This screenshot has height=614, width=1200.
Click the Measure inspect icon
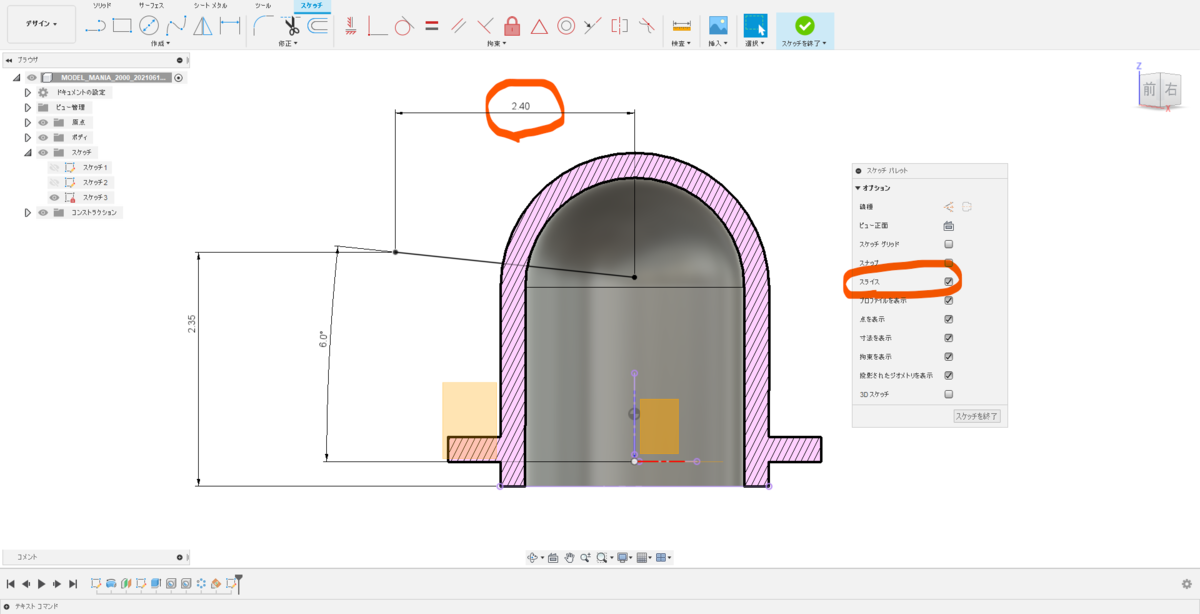click(x=682, y=26)
